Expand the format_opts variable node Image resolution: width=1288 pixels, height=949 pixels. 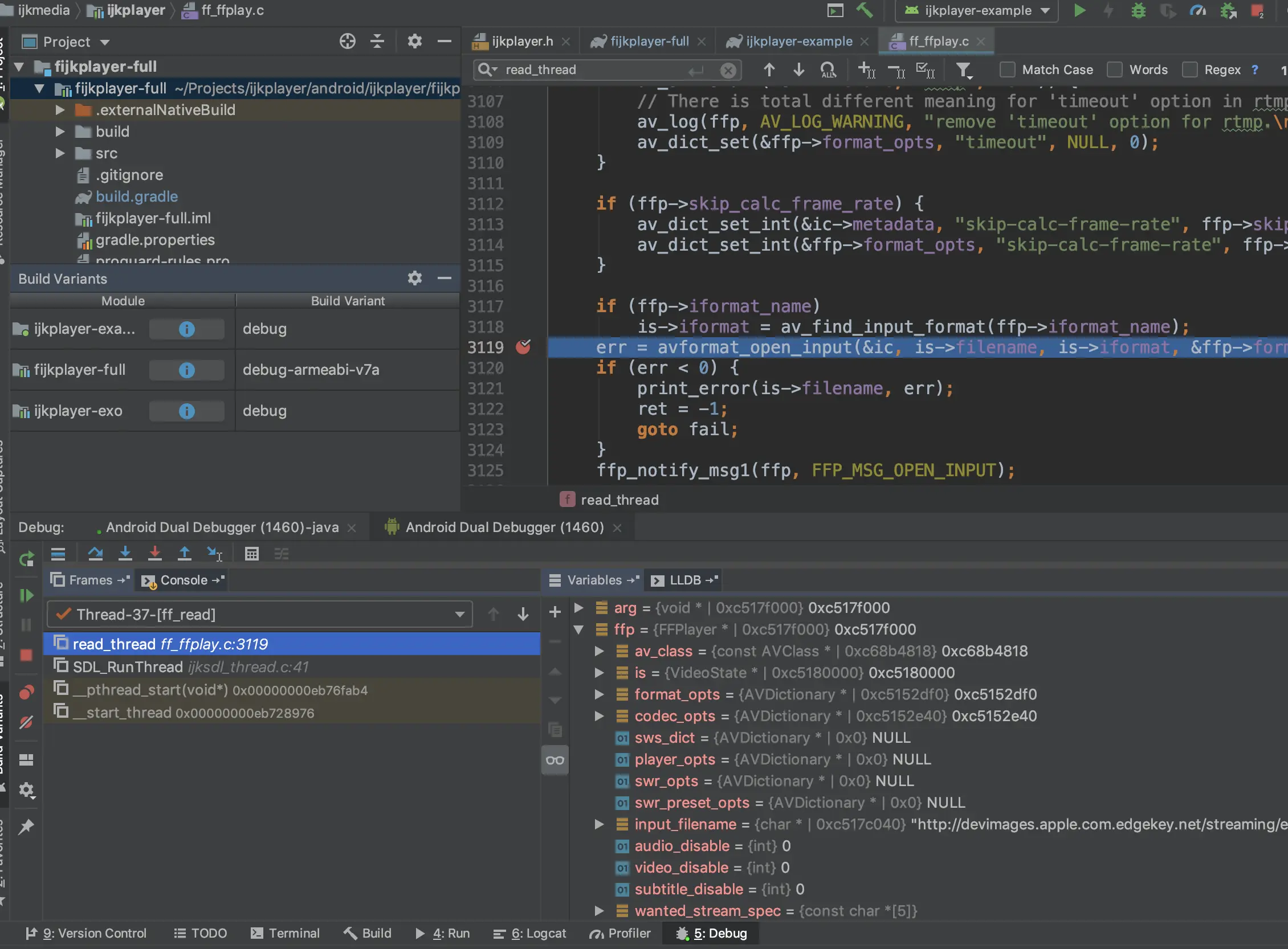(599, 694)
